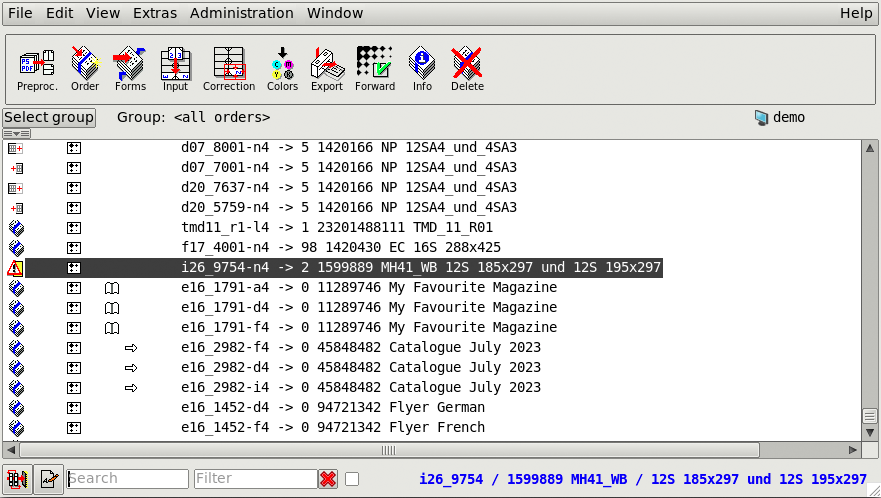The image size is (881, 498).
Task: Open the Forward tool
Action: 375,70
